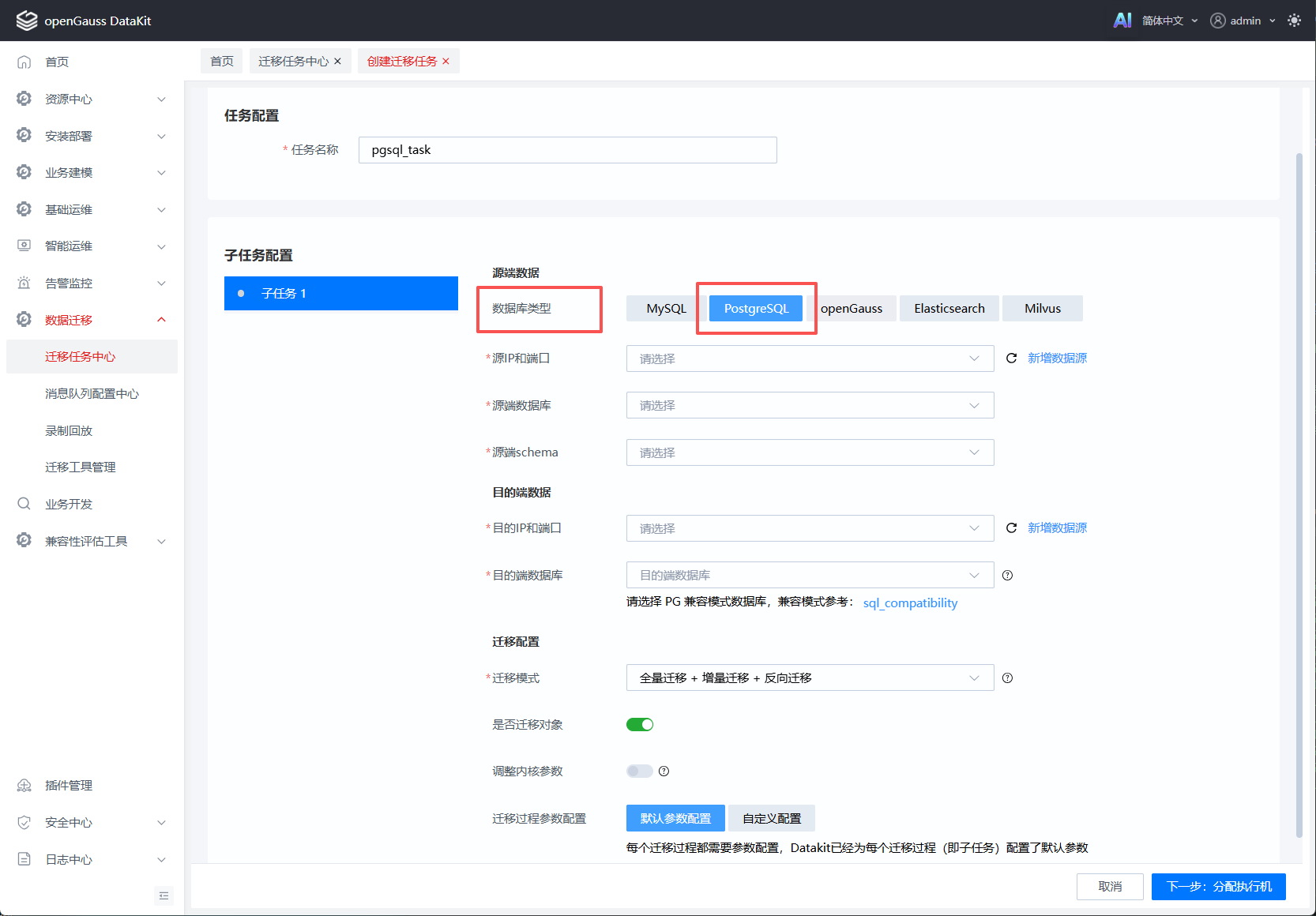Screen dimensions: 1316x916
Task: Click the 日志中心 document icon
Action: click(x=24, y=859)
